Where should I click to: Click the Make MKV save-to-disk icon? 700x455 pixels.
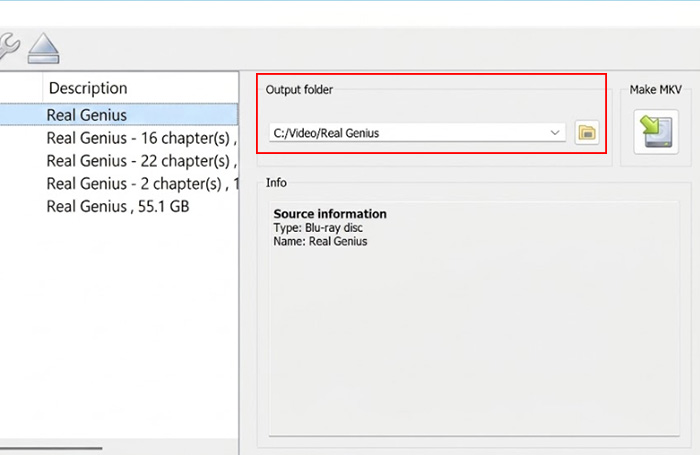pos(656,132)
